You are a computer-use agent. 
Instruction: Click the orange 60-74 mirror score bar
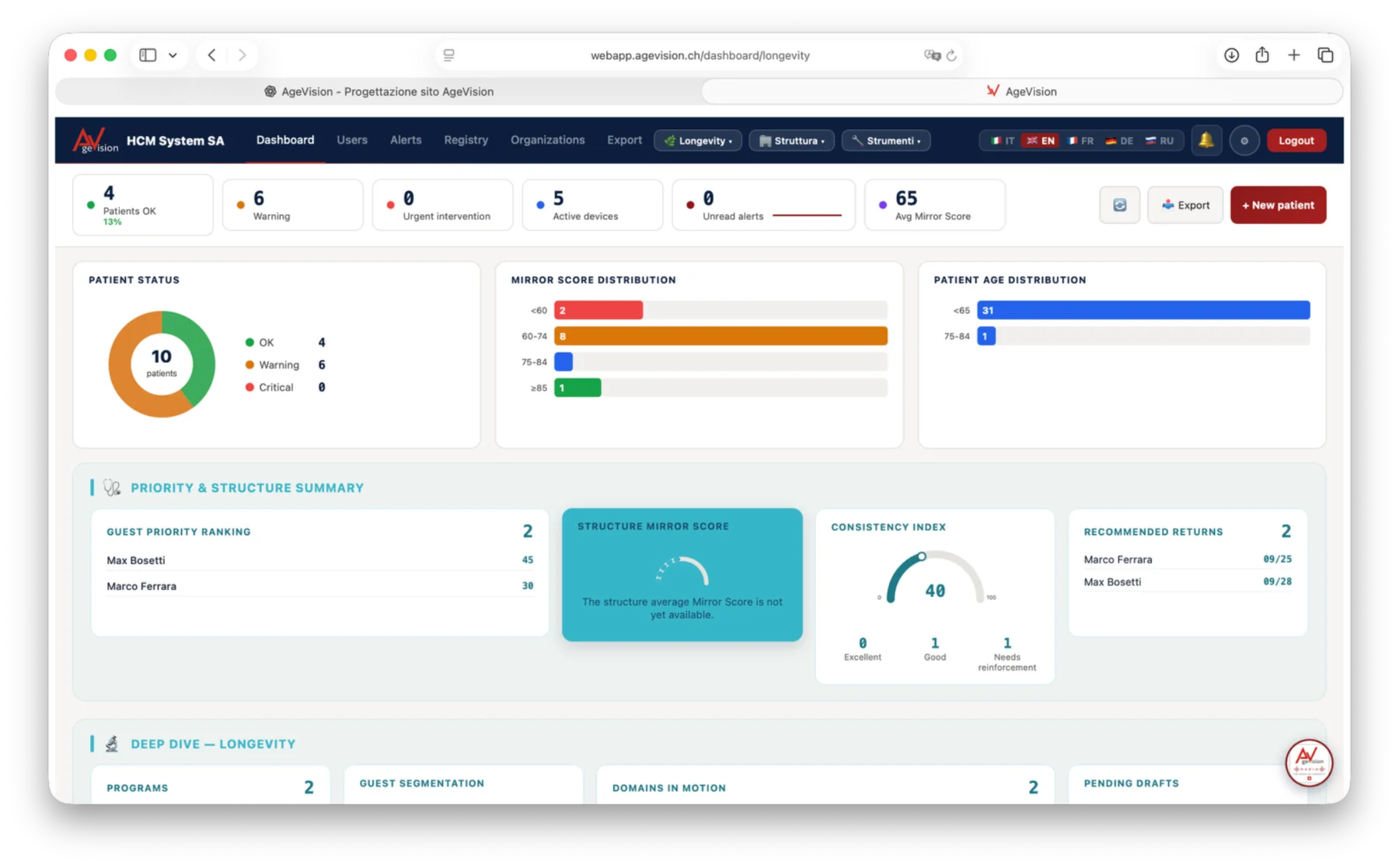720,336
